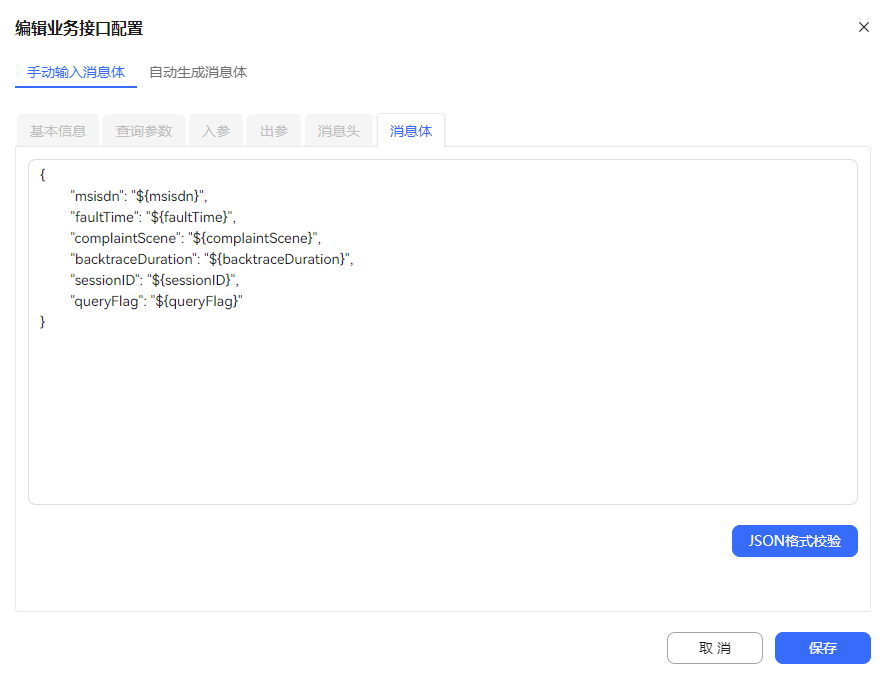The height and width of the screenshot is (679, 883).
Task: Open the 消息头 tab
Action: coord(338,131)
